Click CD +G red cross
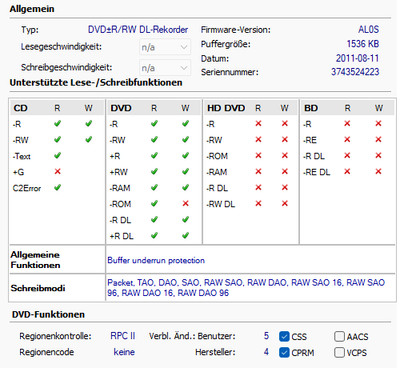This screenshot has height=368, width=400. [57, 171]
